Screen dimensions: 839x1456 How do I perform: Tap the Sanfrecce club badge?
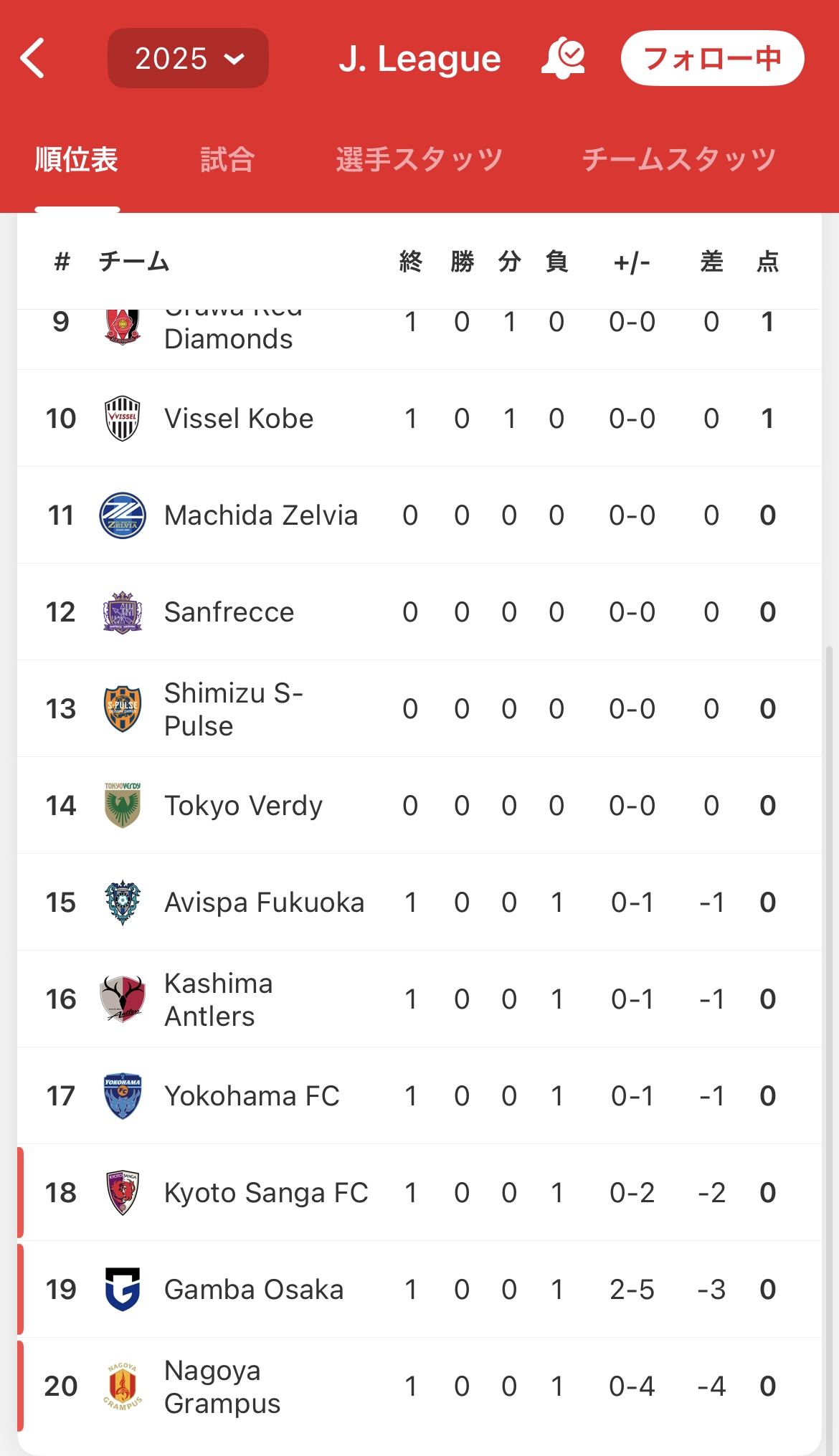point(123,612)
